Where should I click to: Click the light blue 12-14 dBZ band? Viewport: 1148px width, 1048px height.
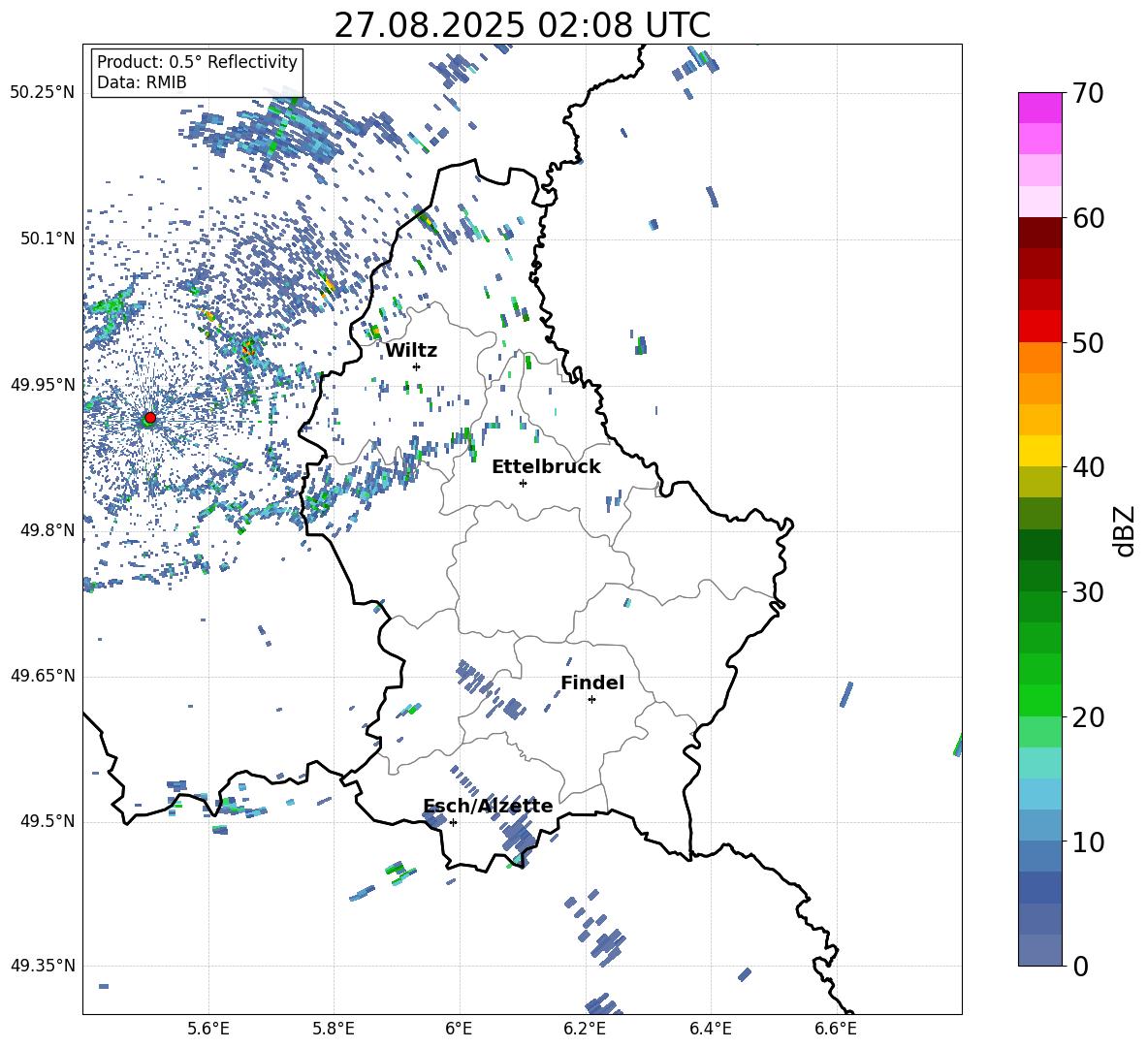coord(1039,795)
